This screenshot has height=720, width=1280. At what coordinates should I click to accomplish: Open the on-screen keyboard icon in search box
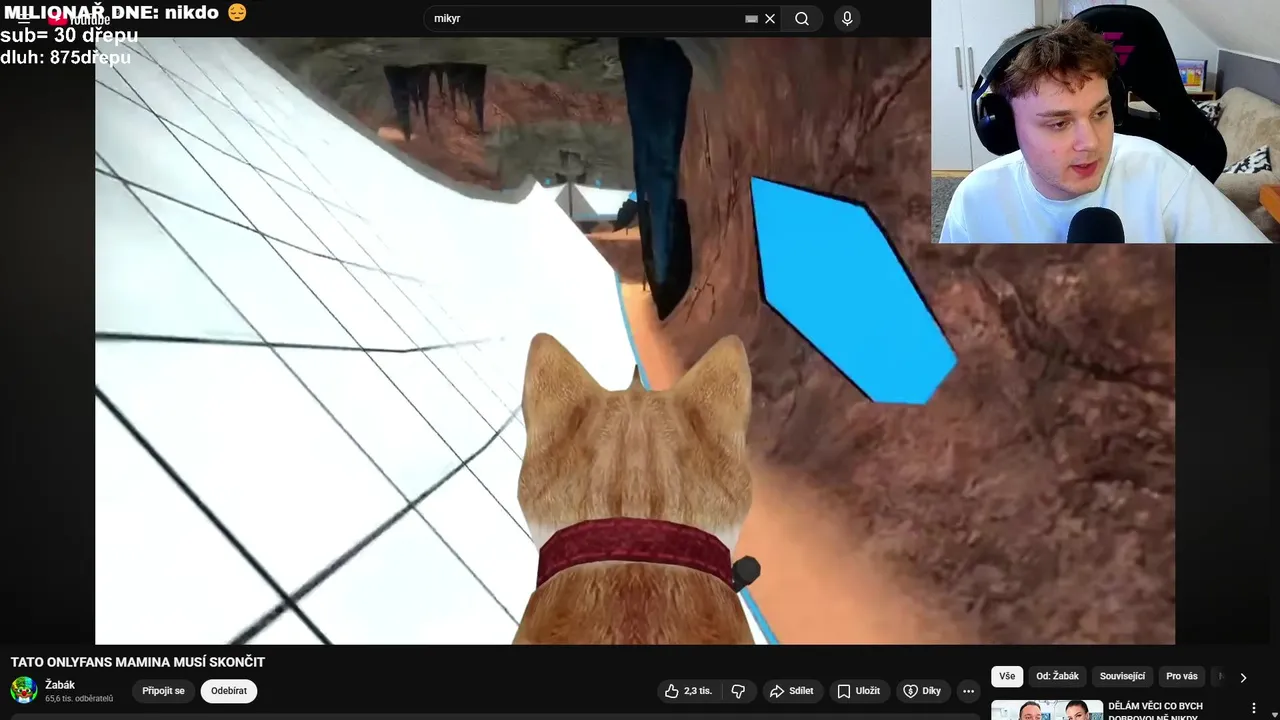(x=752, y=18)
